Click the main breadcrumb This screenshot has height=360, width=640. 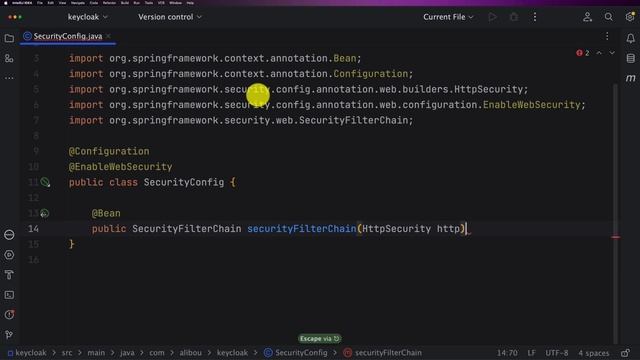coord(96,353)
